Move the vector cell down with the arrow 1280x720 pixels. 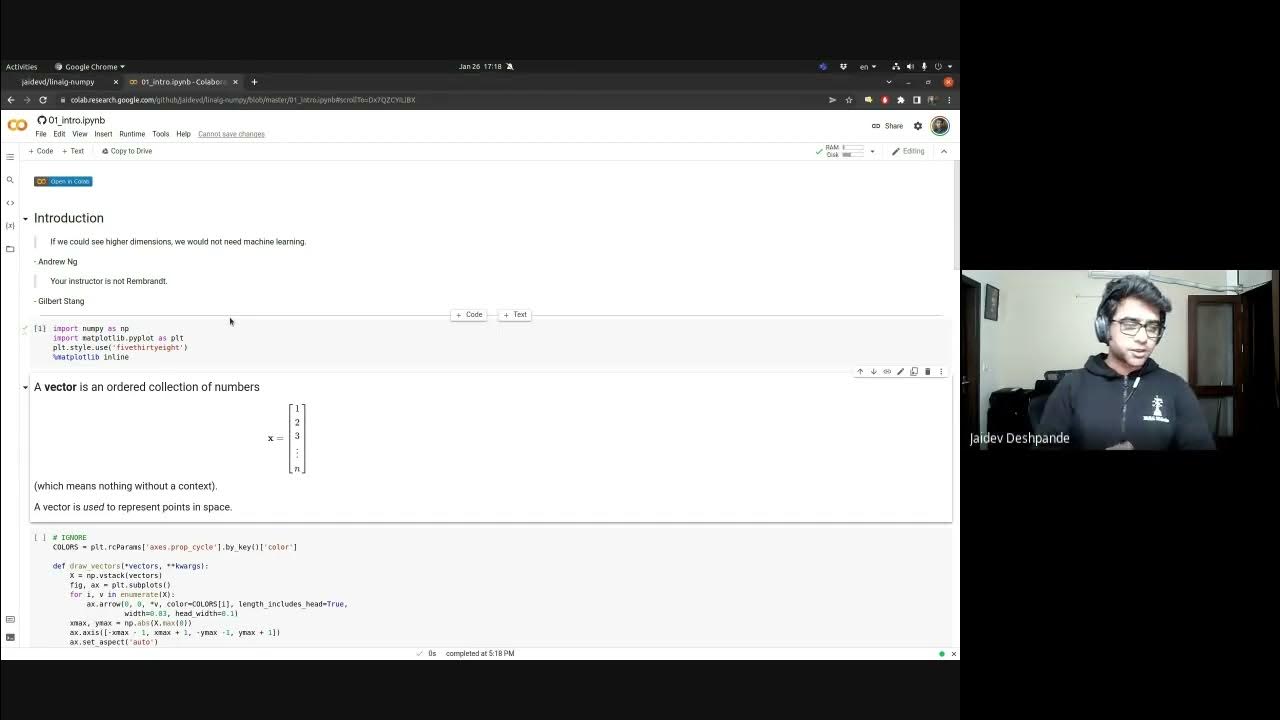[873, 372]
